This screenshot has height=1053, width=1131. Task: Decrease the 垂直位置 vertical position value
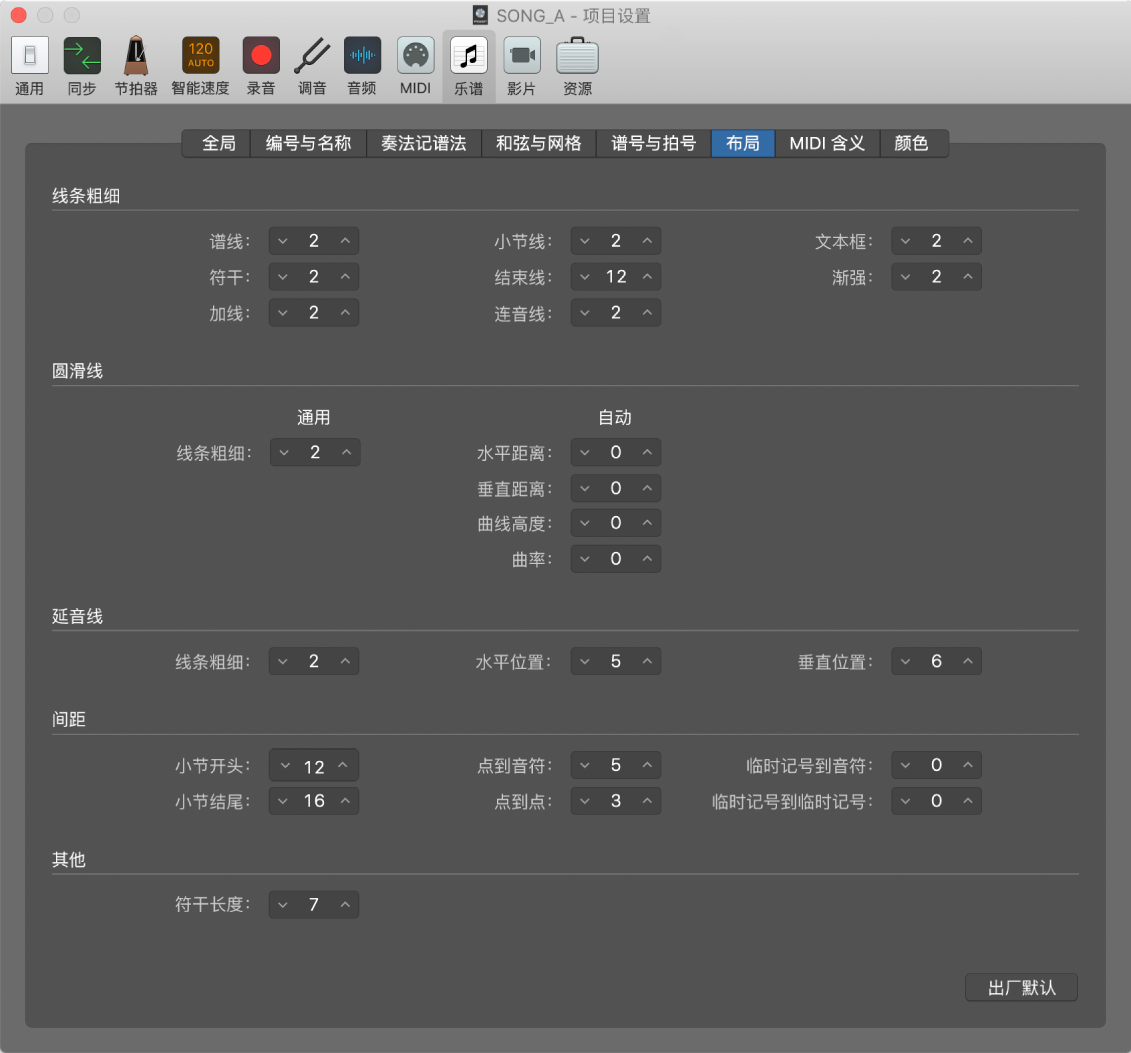905,661
